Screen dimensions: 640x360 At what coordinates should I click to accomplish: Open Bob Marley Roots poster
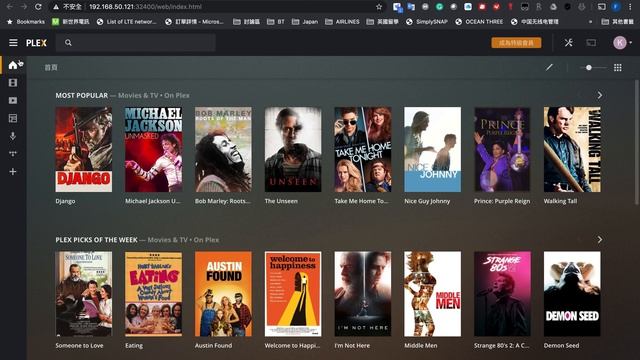[223, 149]
